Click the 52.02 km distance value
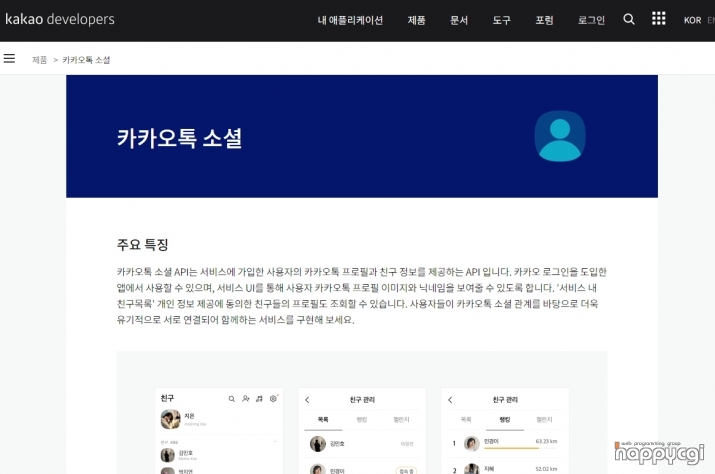The width and height of the screenshot is (715, 474). (x=546, y=469)
